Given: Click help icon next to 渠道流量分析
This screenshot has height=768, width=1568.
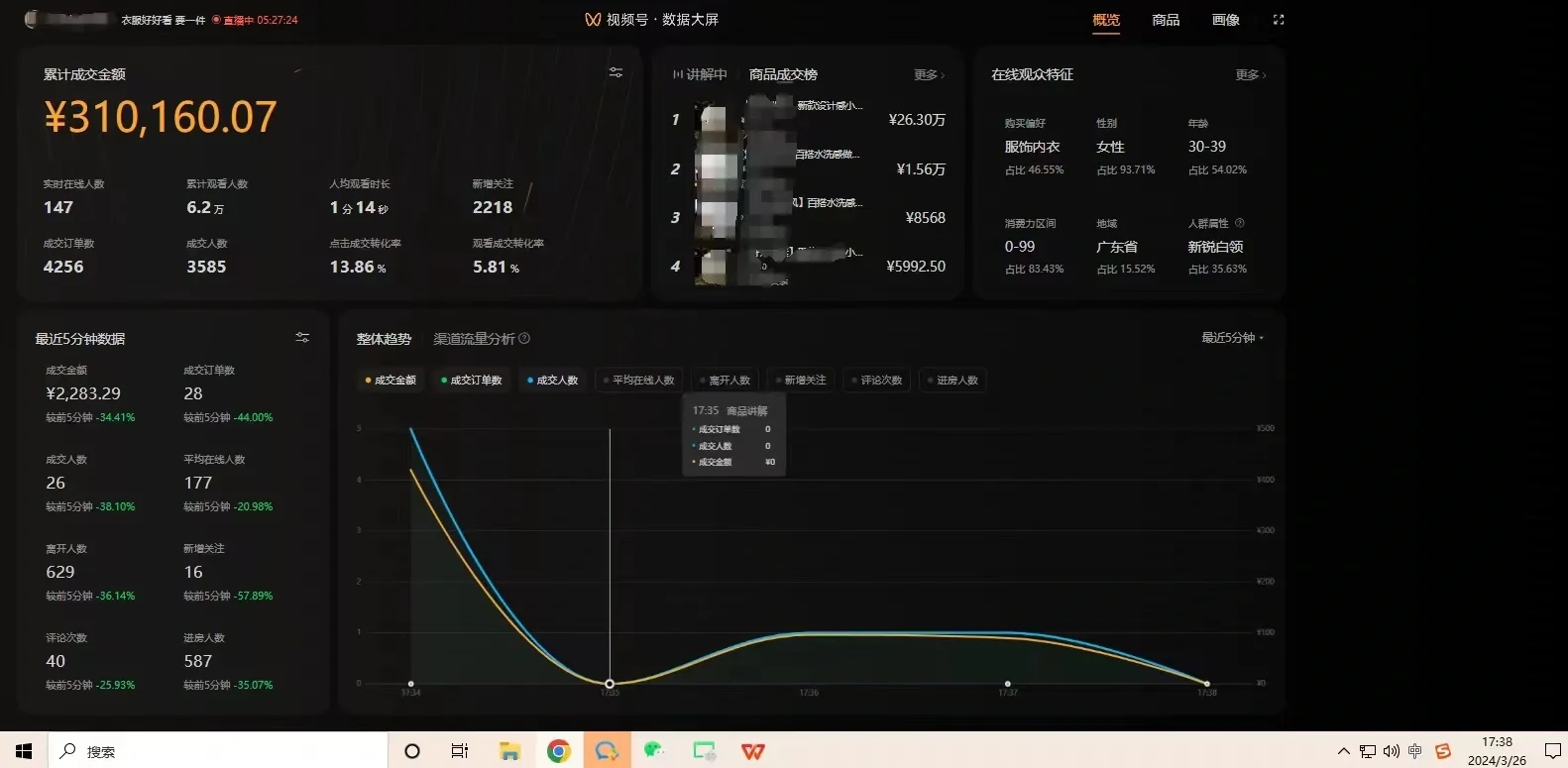Looking at the screenshot, I should [x=524, y=339].
